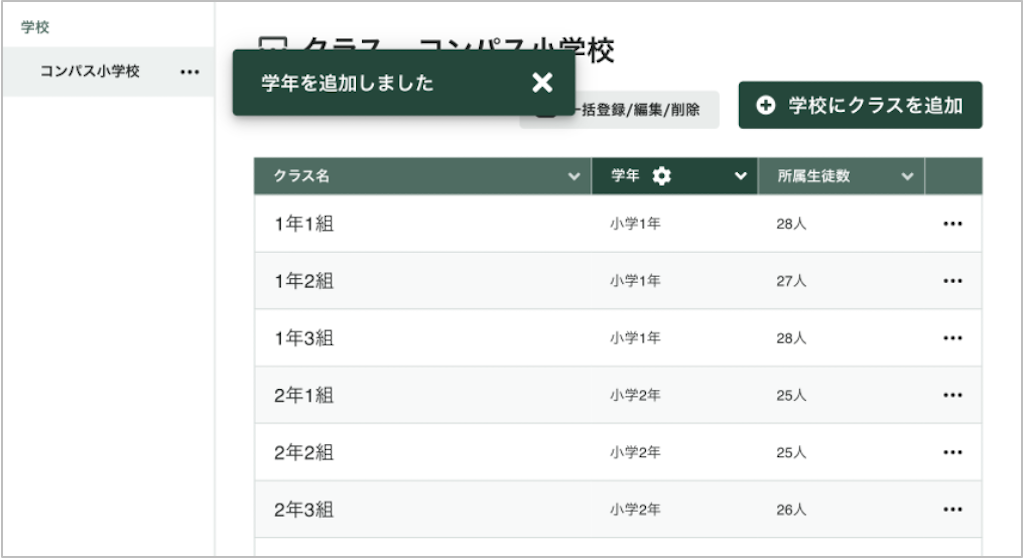
Task: Open the more menu for 2年2組 row
Action: pyautogui.click(x=952, y=452)
